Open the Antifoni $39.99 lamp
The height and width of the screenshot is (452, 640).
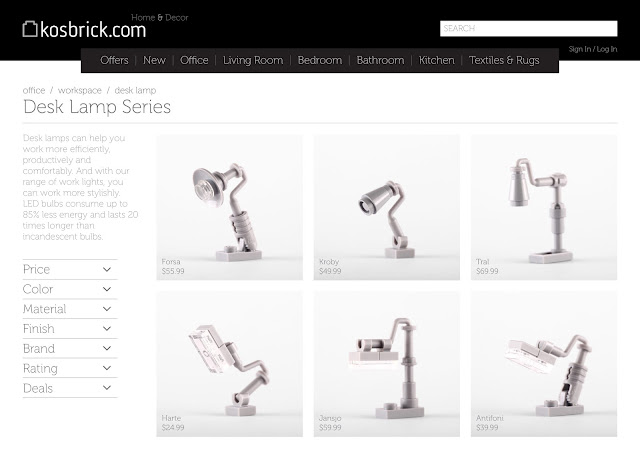(x=544, y=364)
